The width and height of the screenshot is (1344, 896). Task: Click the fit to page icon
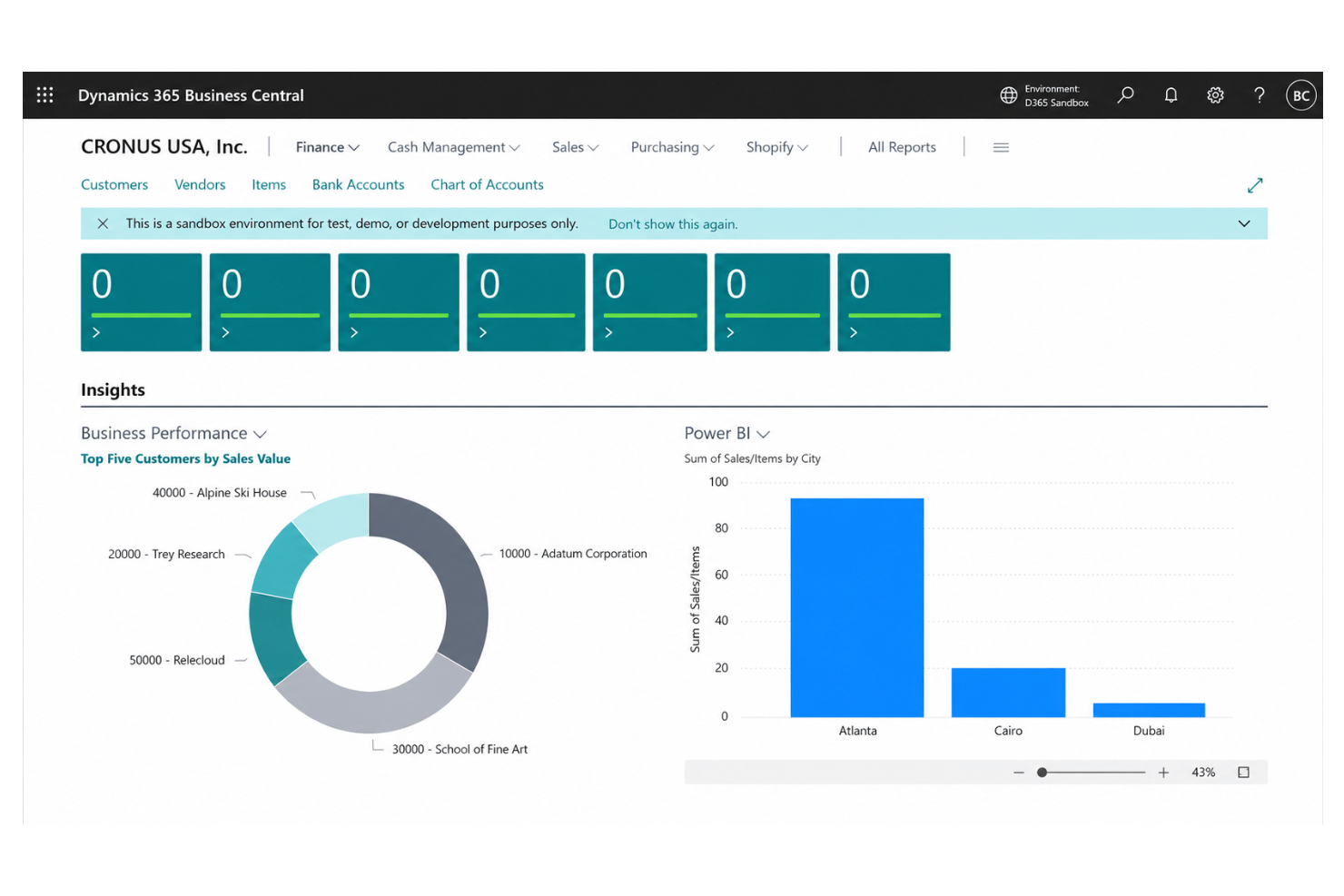tap(1243, 773)
